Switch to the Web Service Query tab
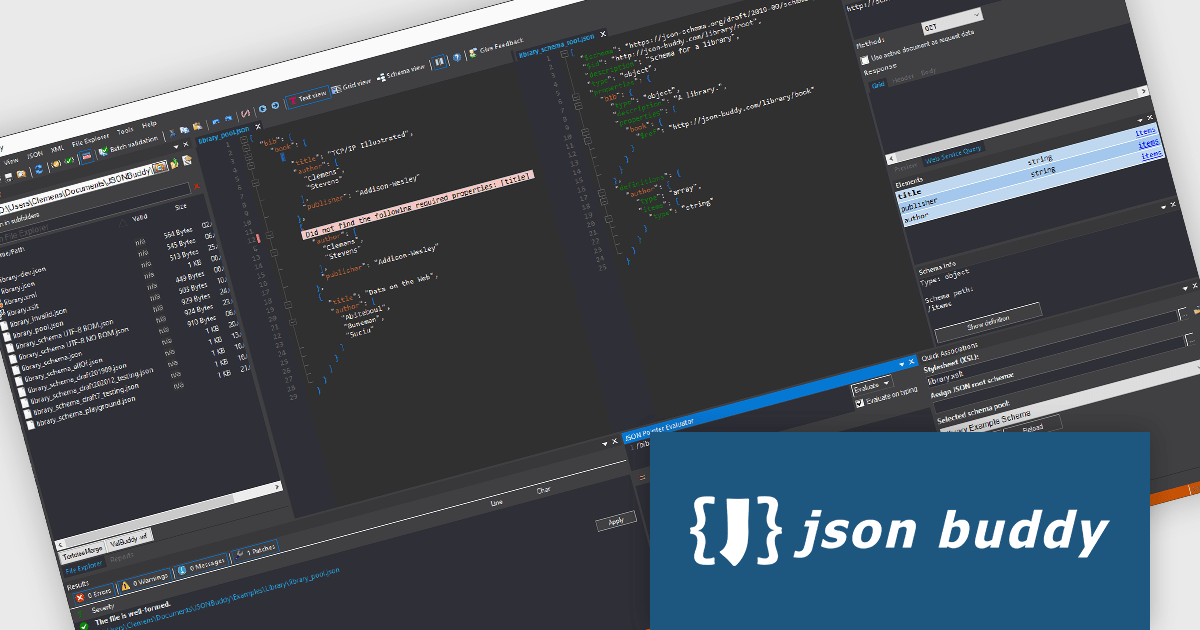The height and width of the screenshot is (630, 1200). 953,147
